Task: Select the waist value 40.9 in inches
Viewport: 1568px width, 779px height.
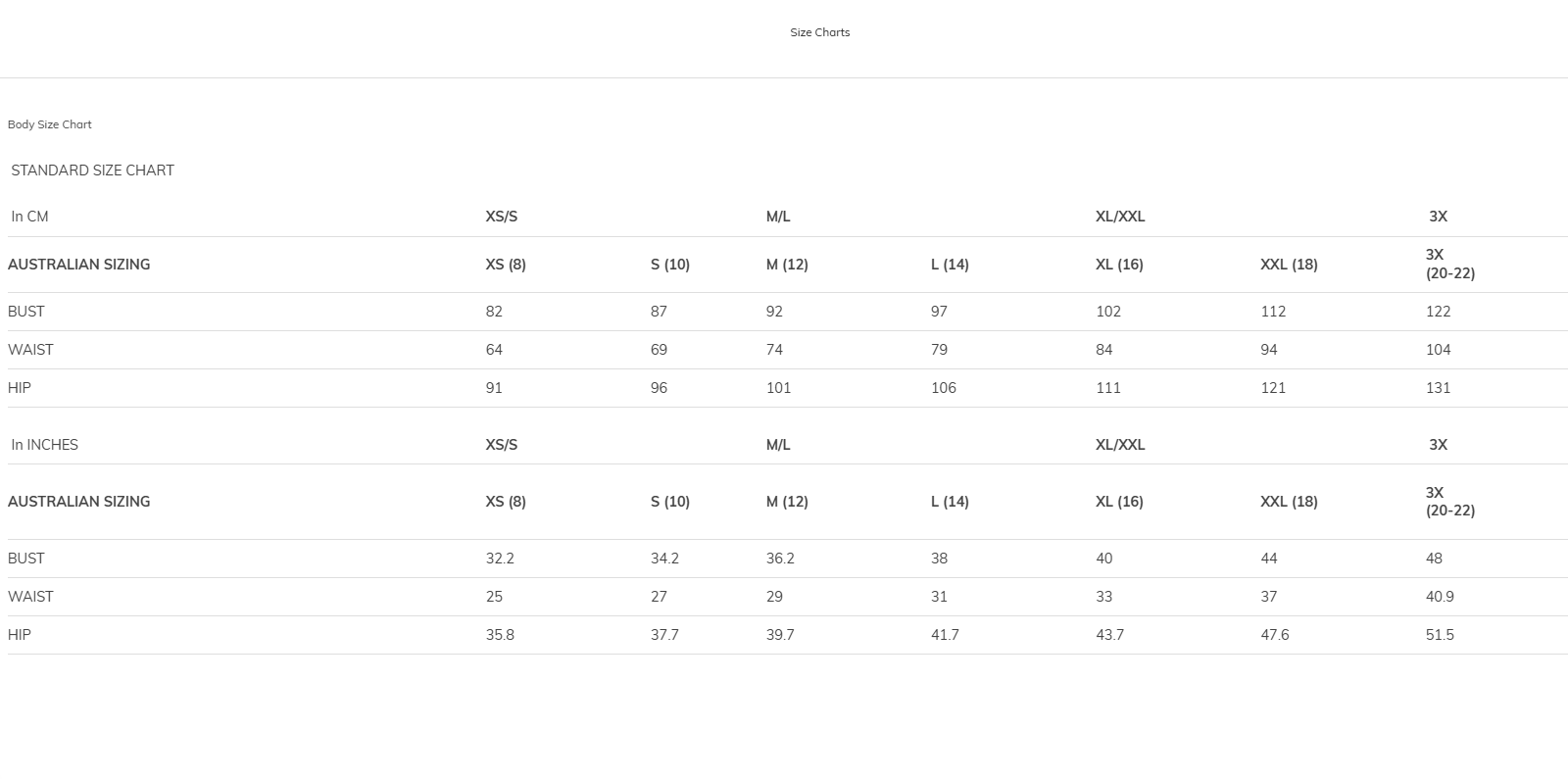Action: click(x=1440, y=597)
